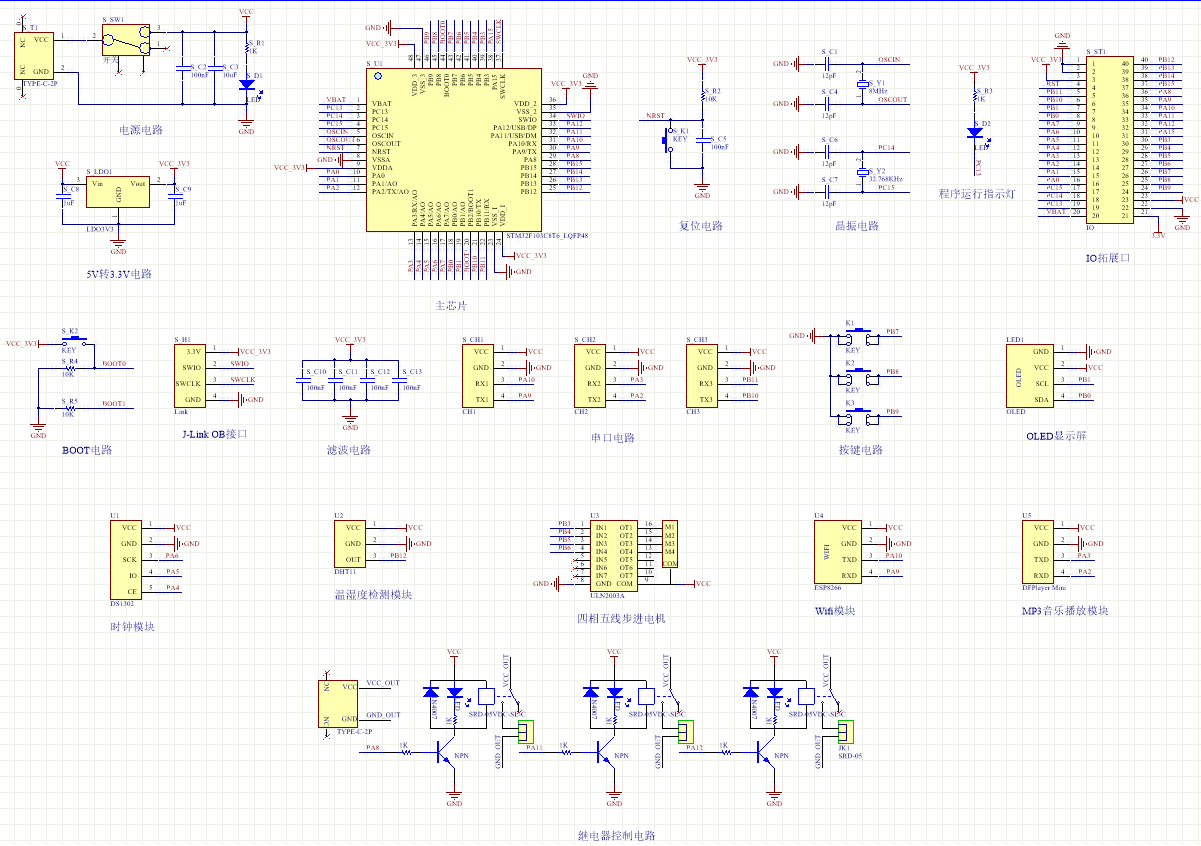1201x846 pixels.
Task: Click the S_K2 BOOT key switch
Action: tap(74, 340)
